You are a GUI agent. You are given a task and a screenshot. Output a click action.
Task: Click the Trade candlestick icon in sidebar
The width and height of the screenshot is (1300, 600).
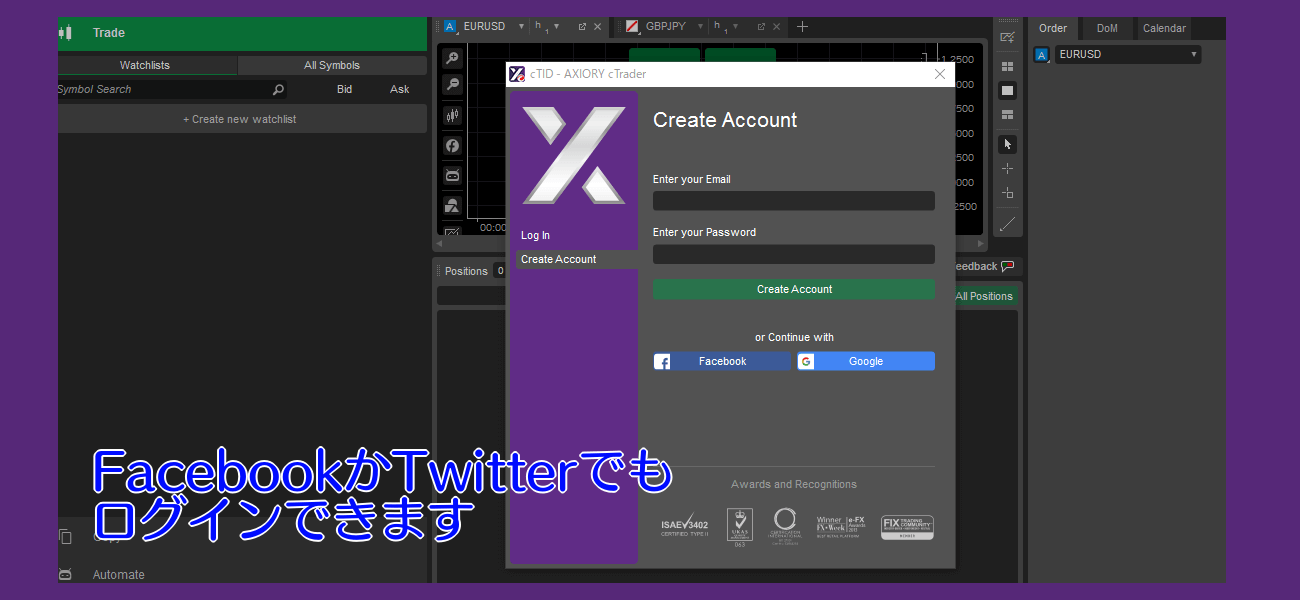pyautogui.click(x=66, y=33)
